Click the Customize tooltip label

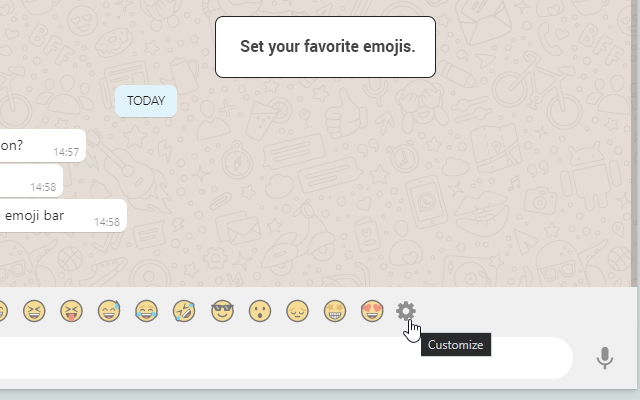pyautogui.click(x=456, y=345)
